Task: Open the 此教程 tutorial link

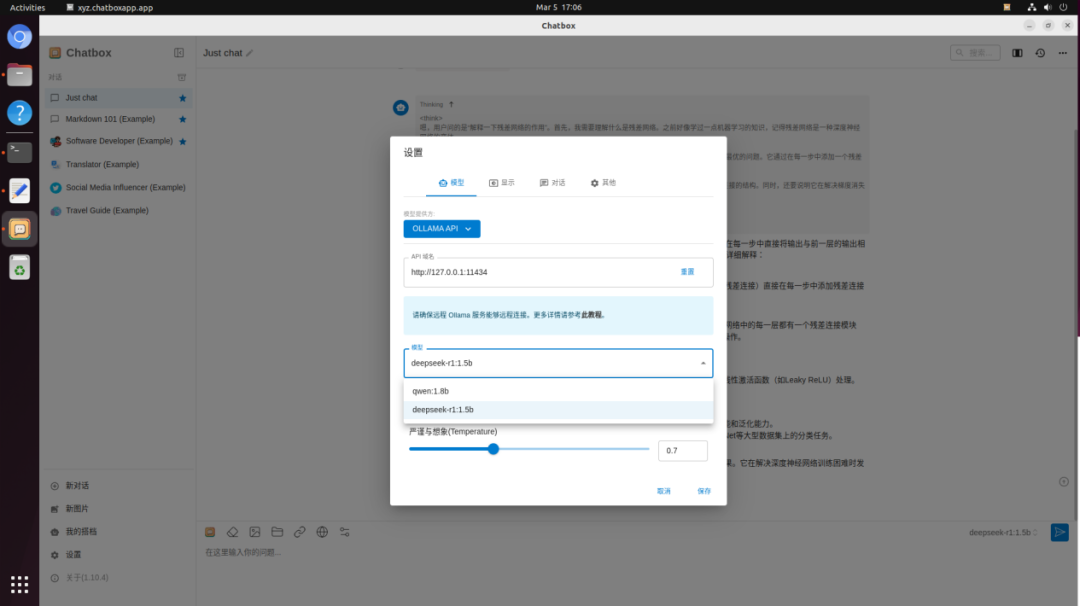Action: (592, 315)
